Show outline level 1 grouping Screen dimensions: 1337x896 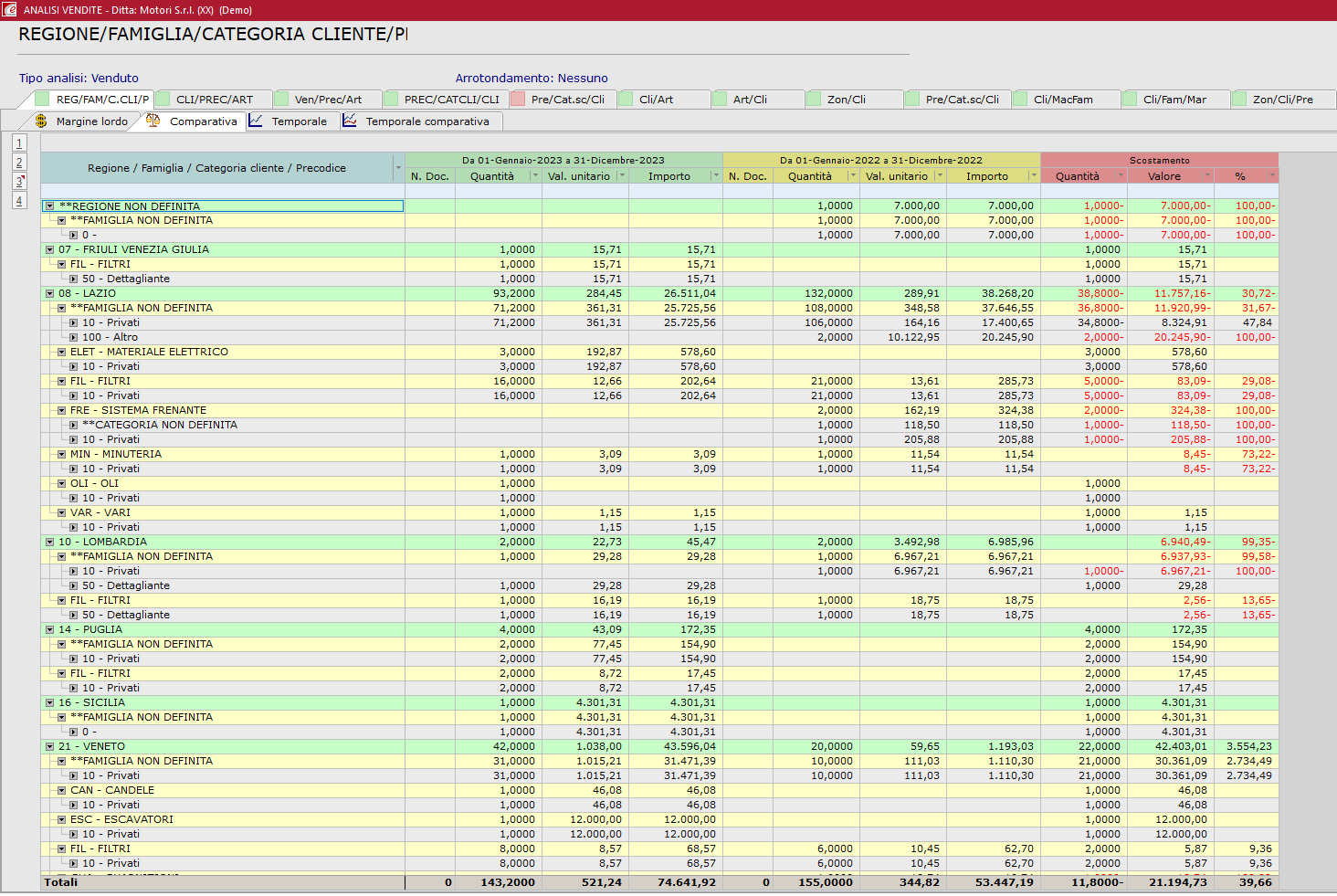pos(19,142)
